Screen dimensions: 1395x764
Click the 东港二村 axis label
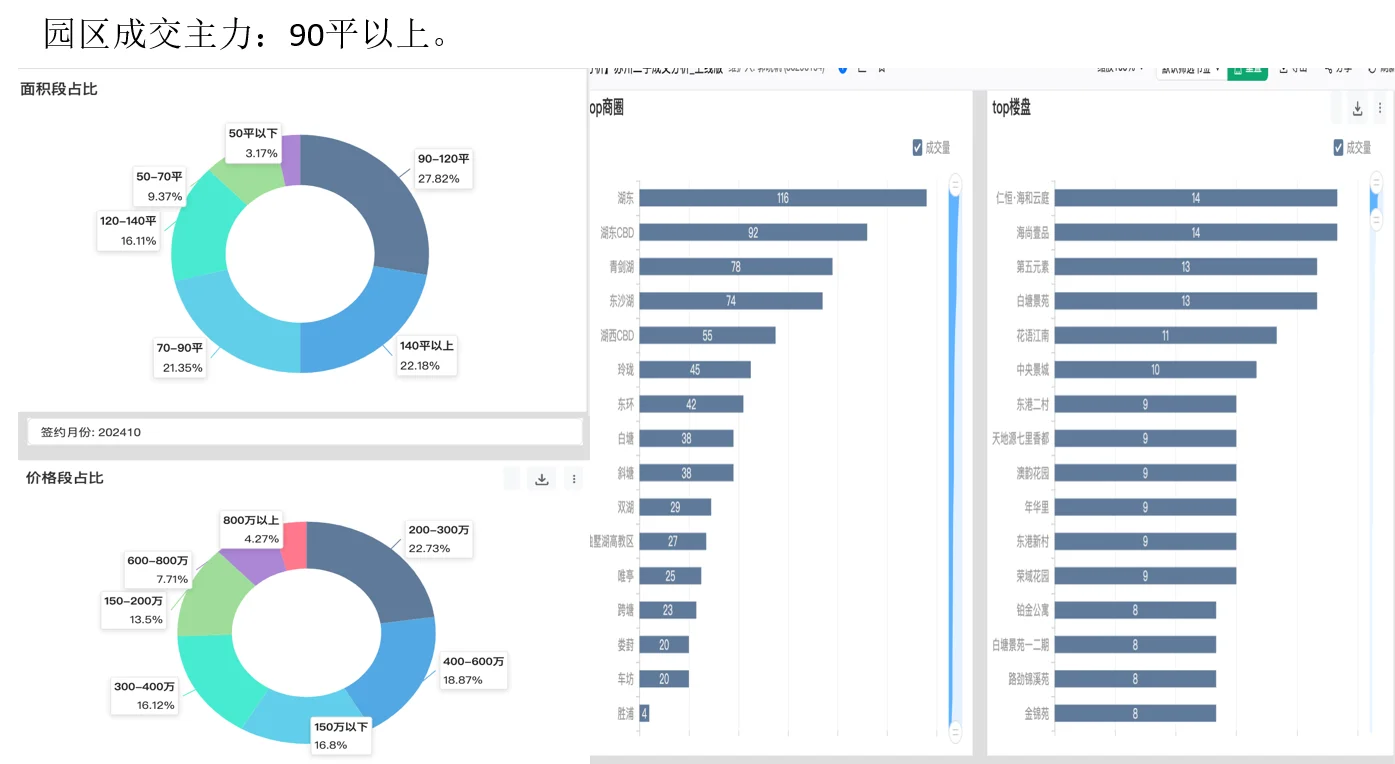1033,404
